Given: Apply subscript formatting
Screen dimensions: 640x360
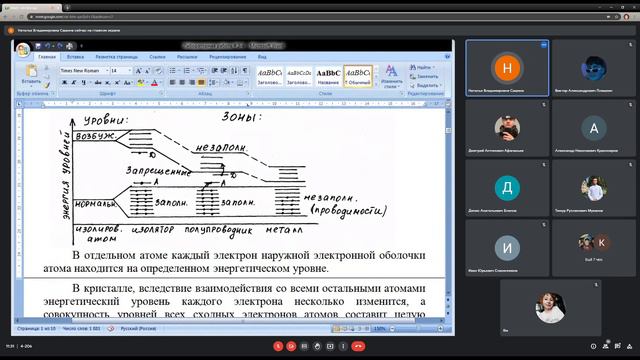Looking at the screenshot, I should point(108,82).
